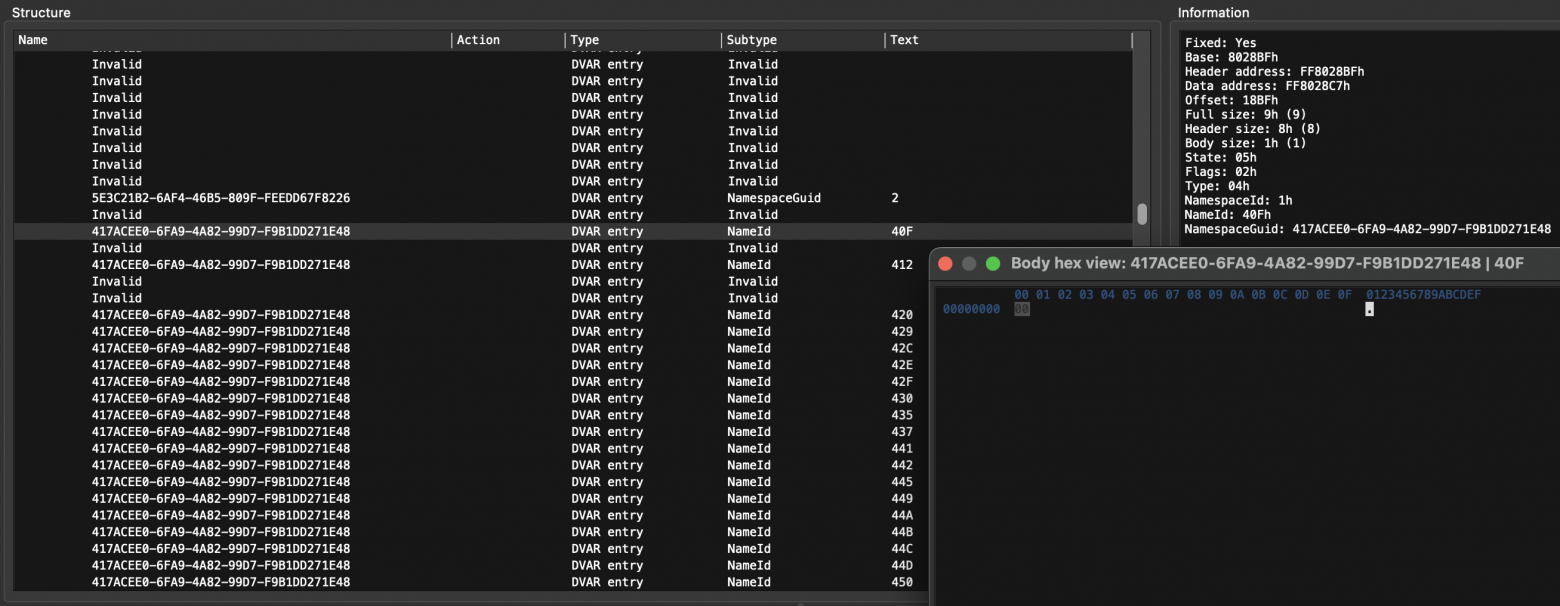Click the 'State: 05h' line in Information

[x=1220, y=158]
